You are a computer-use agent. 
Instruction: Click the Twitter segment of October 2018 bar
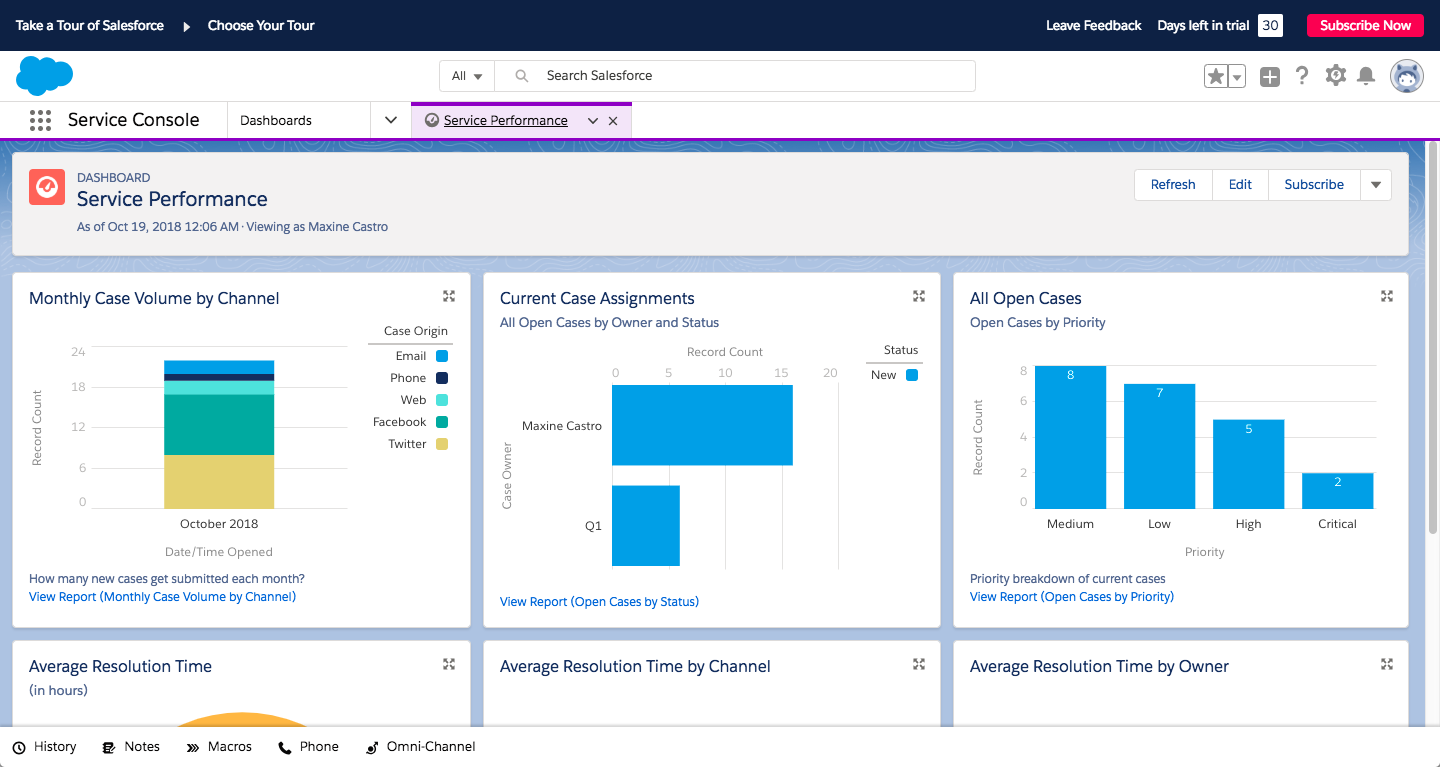(x=219, y=482)
